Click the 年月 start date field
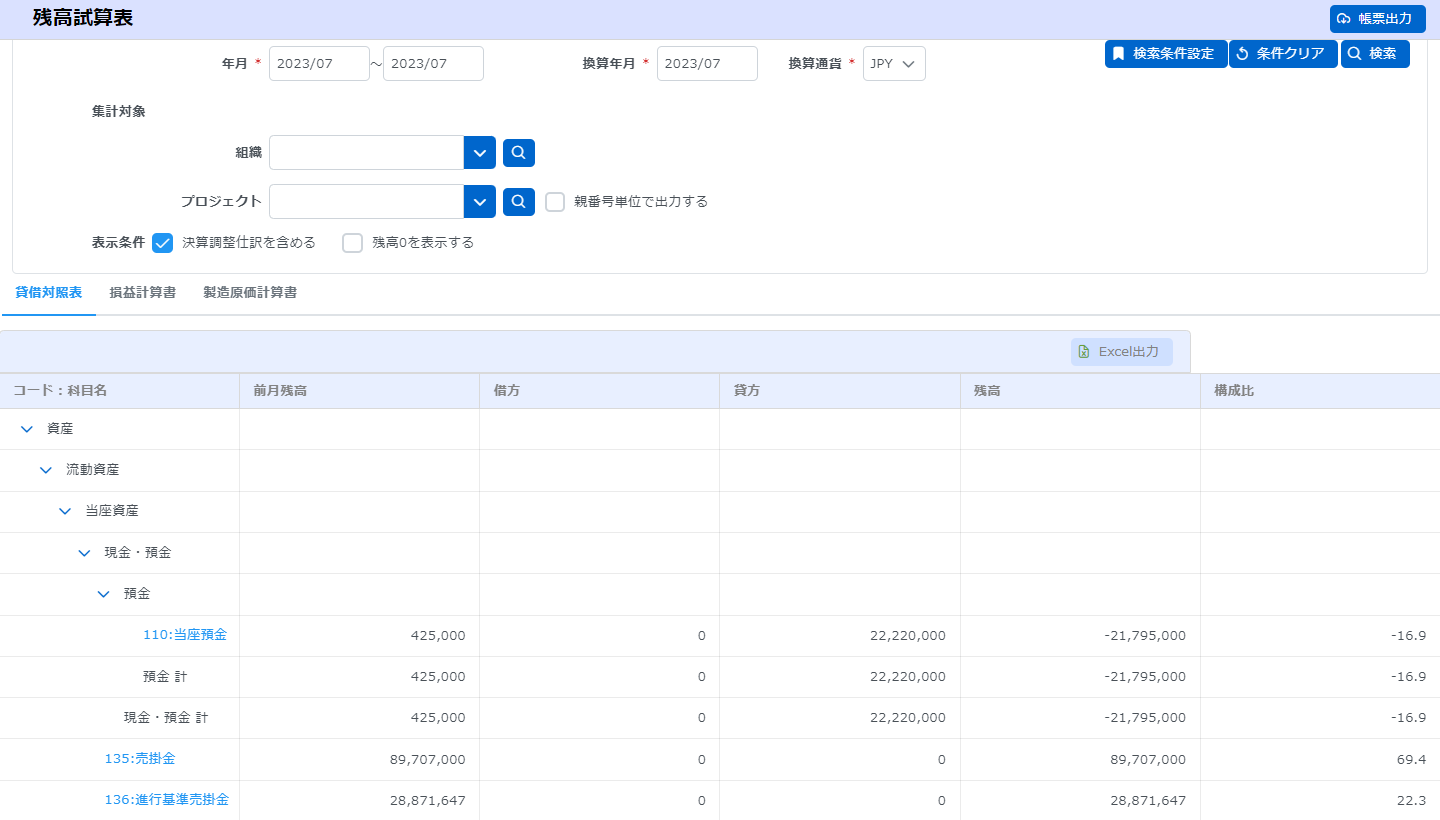This screenshot has width=1440, height=820. [319, 64]
